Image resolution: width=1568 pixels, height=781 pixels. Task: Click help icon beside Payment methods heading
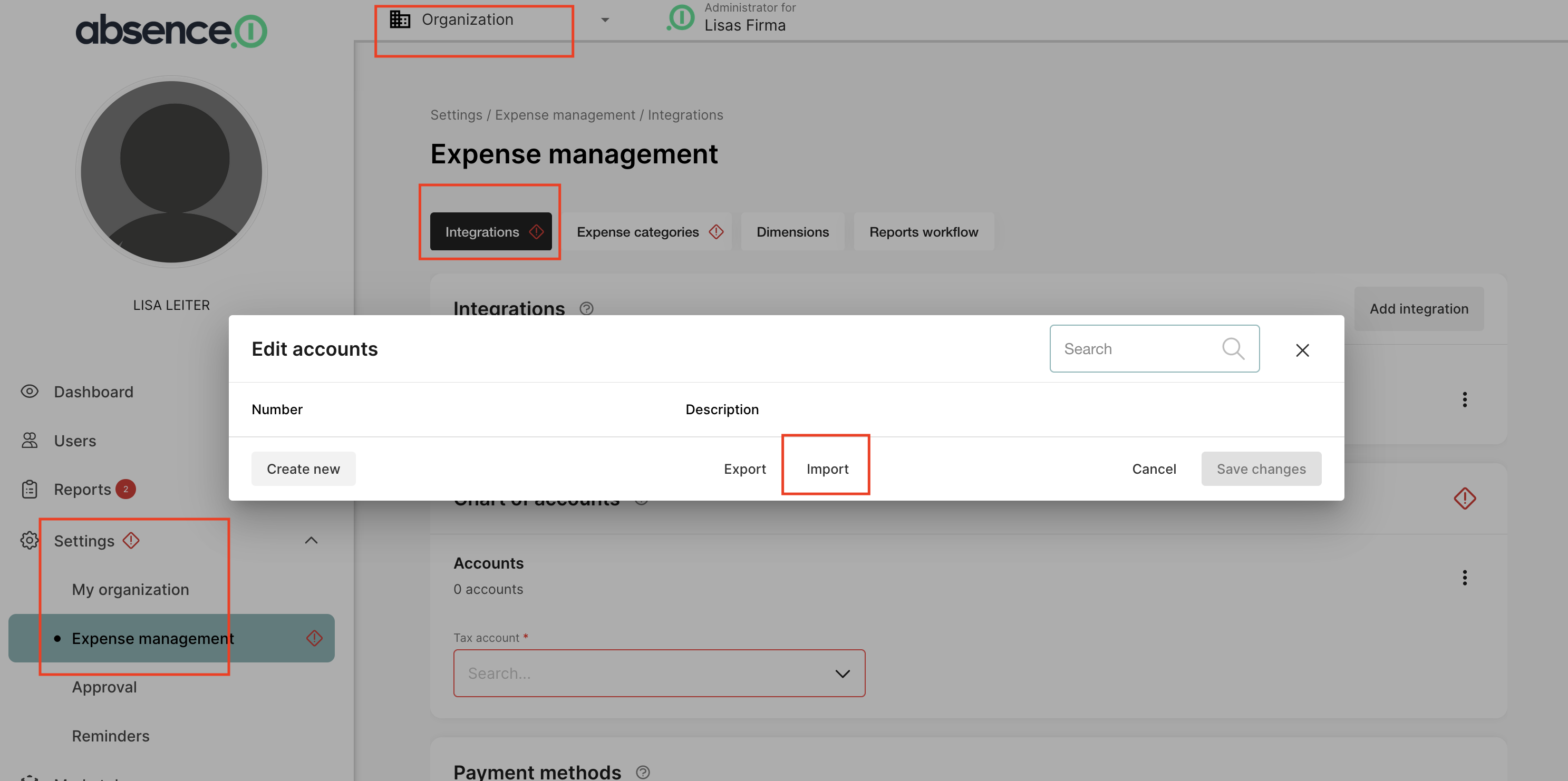643,772
